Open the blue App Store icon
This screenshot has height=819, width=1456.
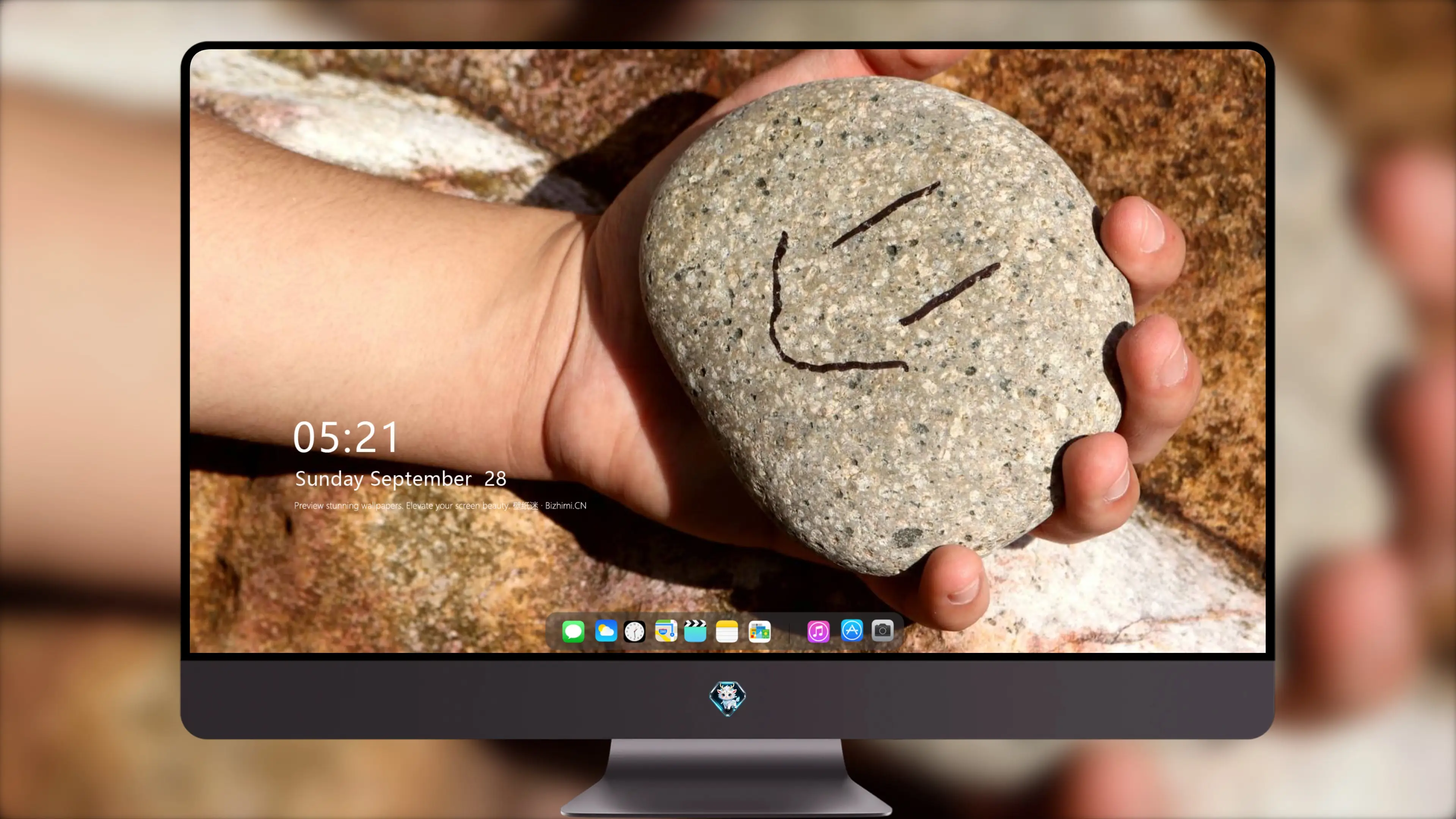(852, 630)
